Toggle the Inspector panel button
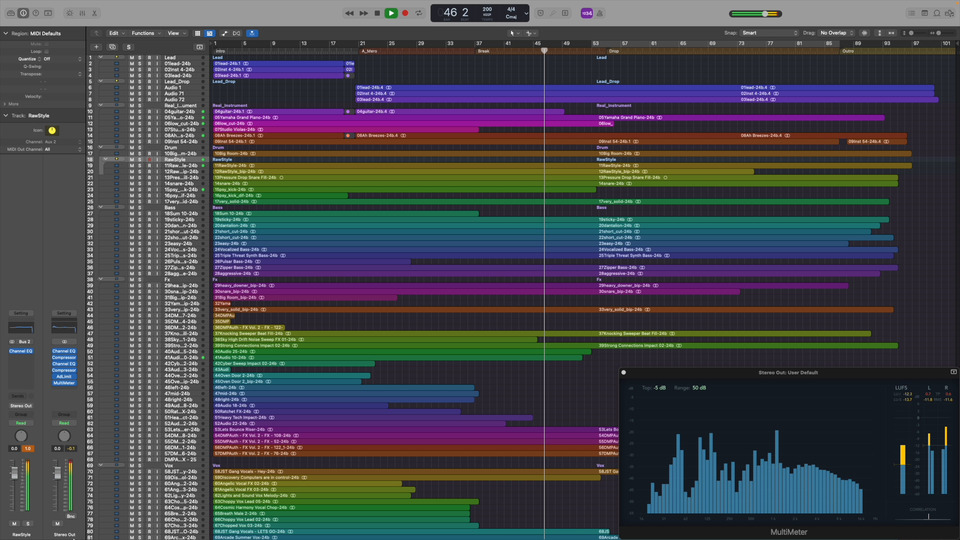 click(23, 13)
